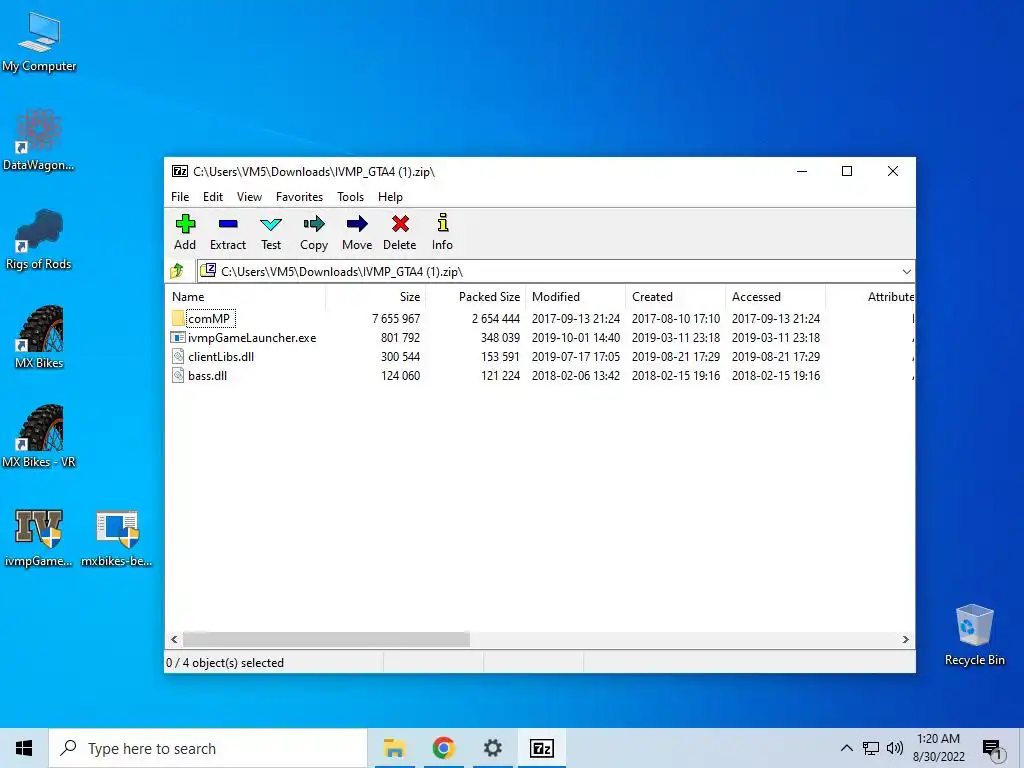Click the taskbar search box
Image resolution: width=1024 pixels, height=768 pixels.
tap(208, 748)
